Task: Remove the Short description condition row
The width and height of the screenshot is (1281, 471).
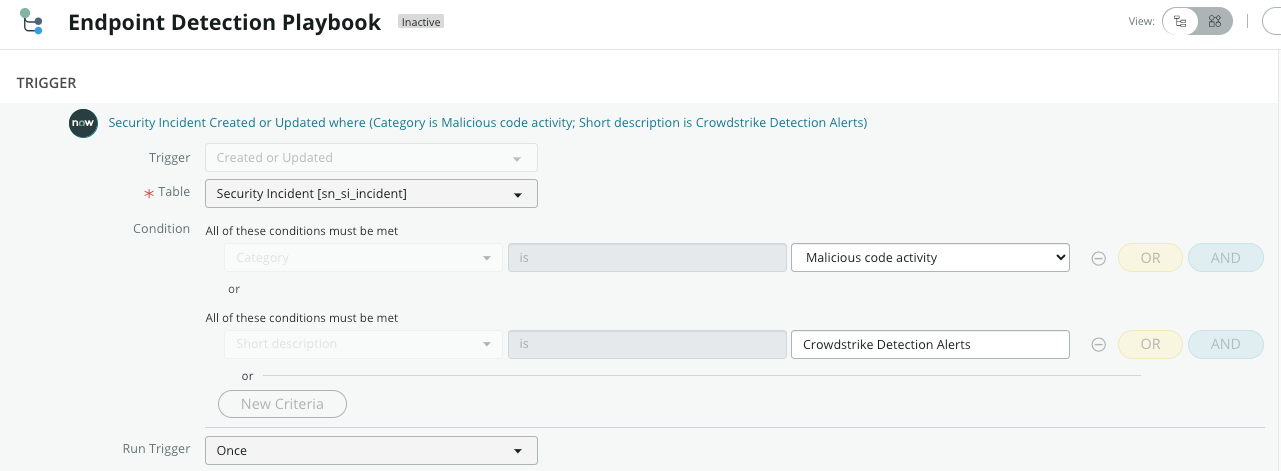Action: click(1098, 344)
